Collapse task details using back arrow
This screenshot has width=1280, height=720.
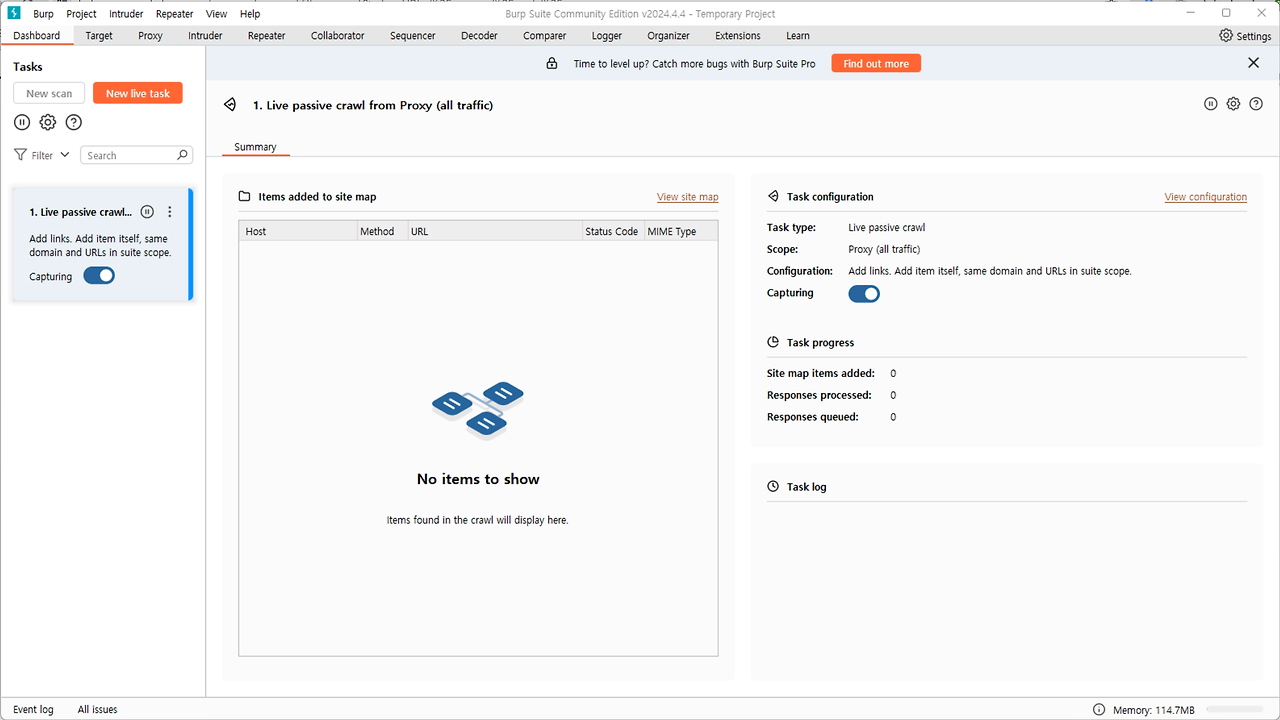tap(230, 105)
